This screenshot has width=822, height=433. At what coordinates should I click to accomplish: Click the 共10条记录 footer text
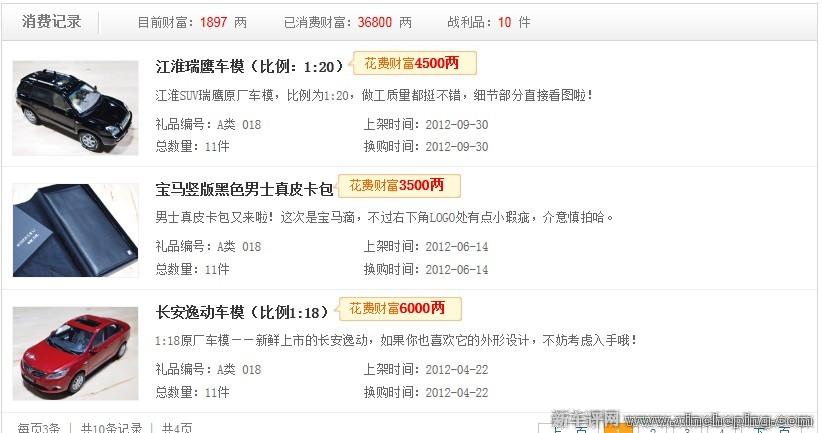[111, 428]
